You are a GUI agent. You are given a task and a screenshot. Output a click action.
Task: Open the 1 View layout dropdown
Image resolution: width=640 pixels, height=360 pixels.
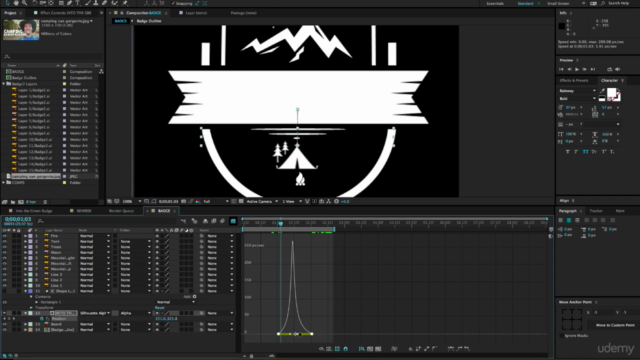coord(292,202)
